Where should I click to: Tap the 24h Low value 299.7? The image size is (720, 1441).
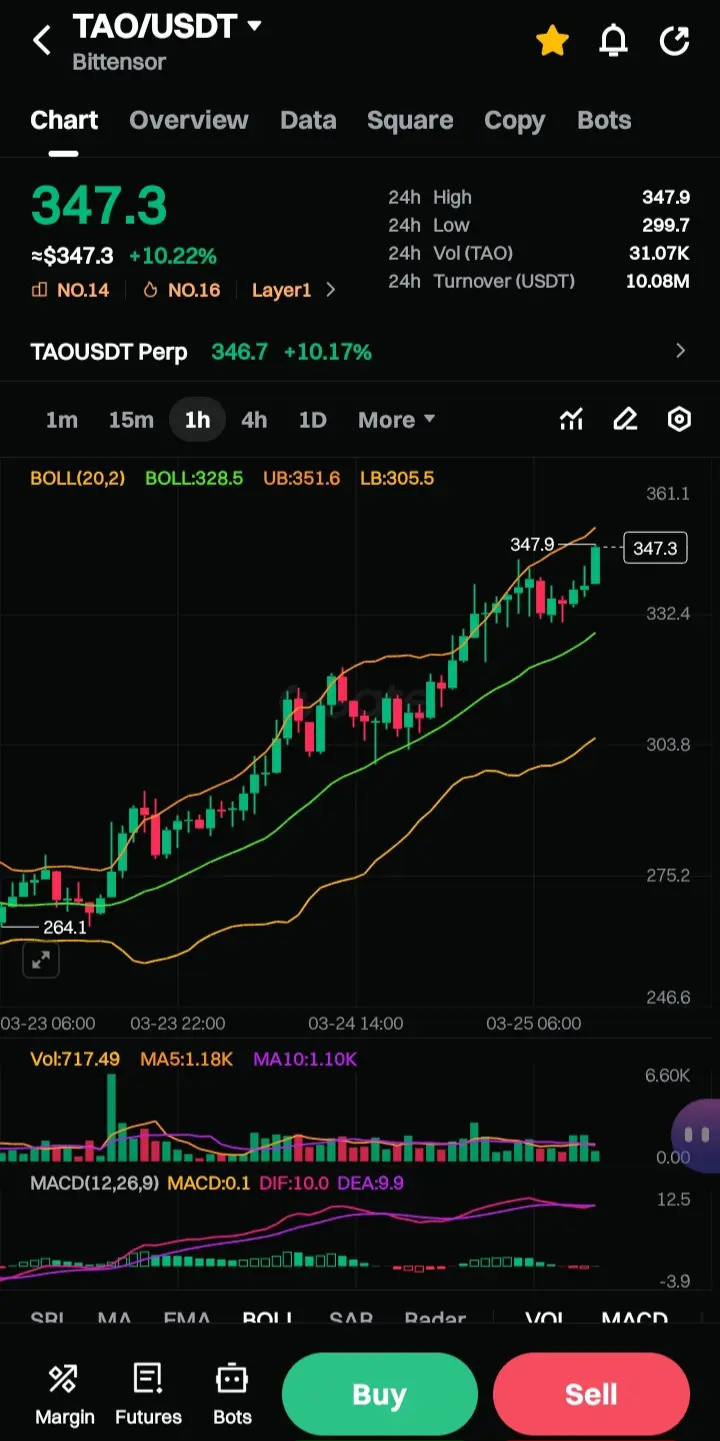coord(666,225)
